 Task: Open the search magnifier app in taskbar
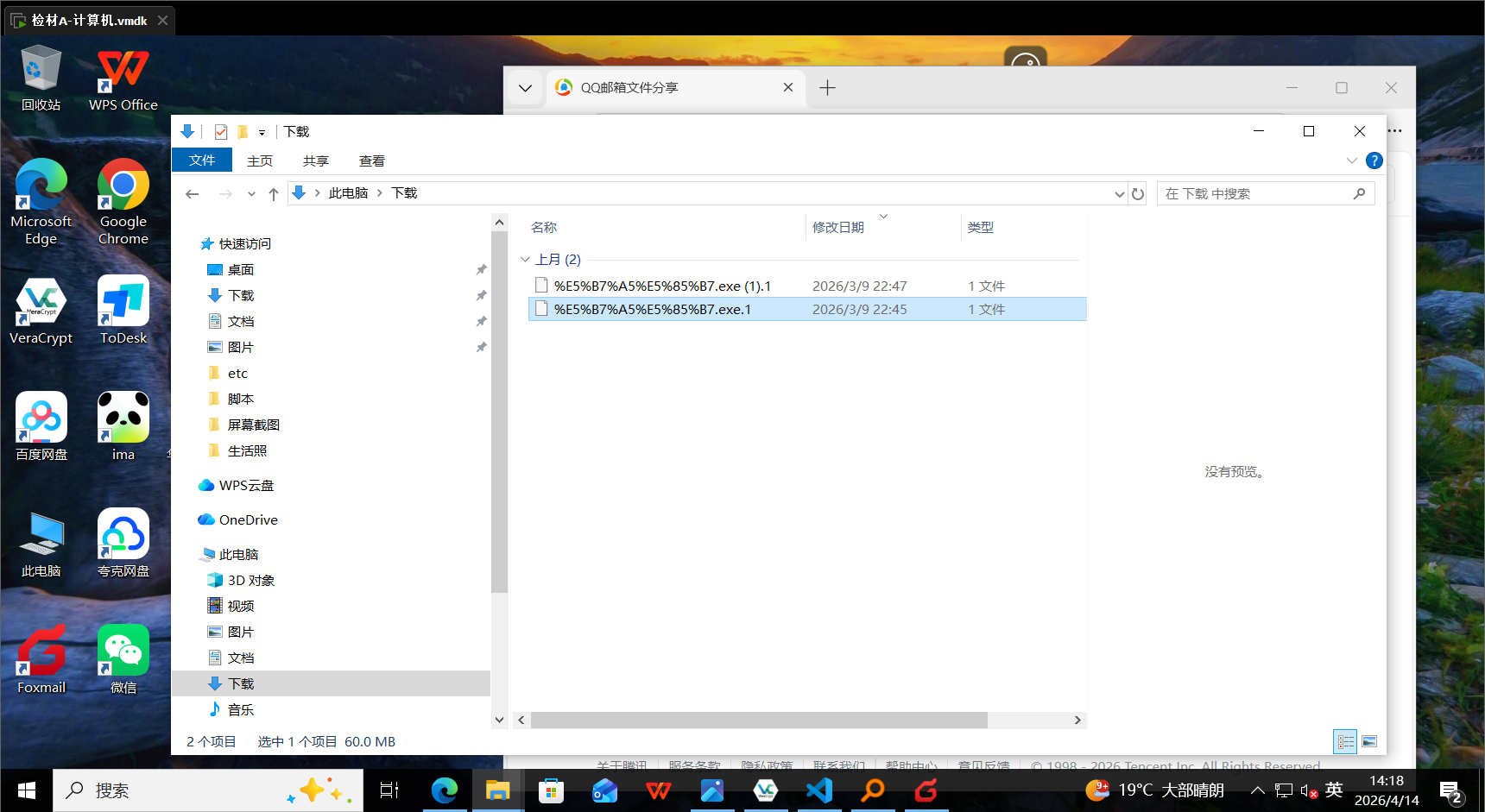873,790
